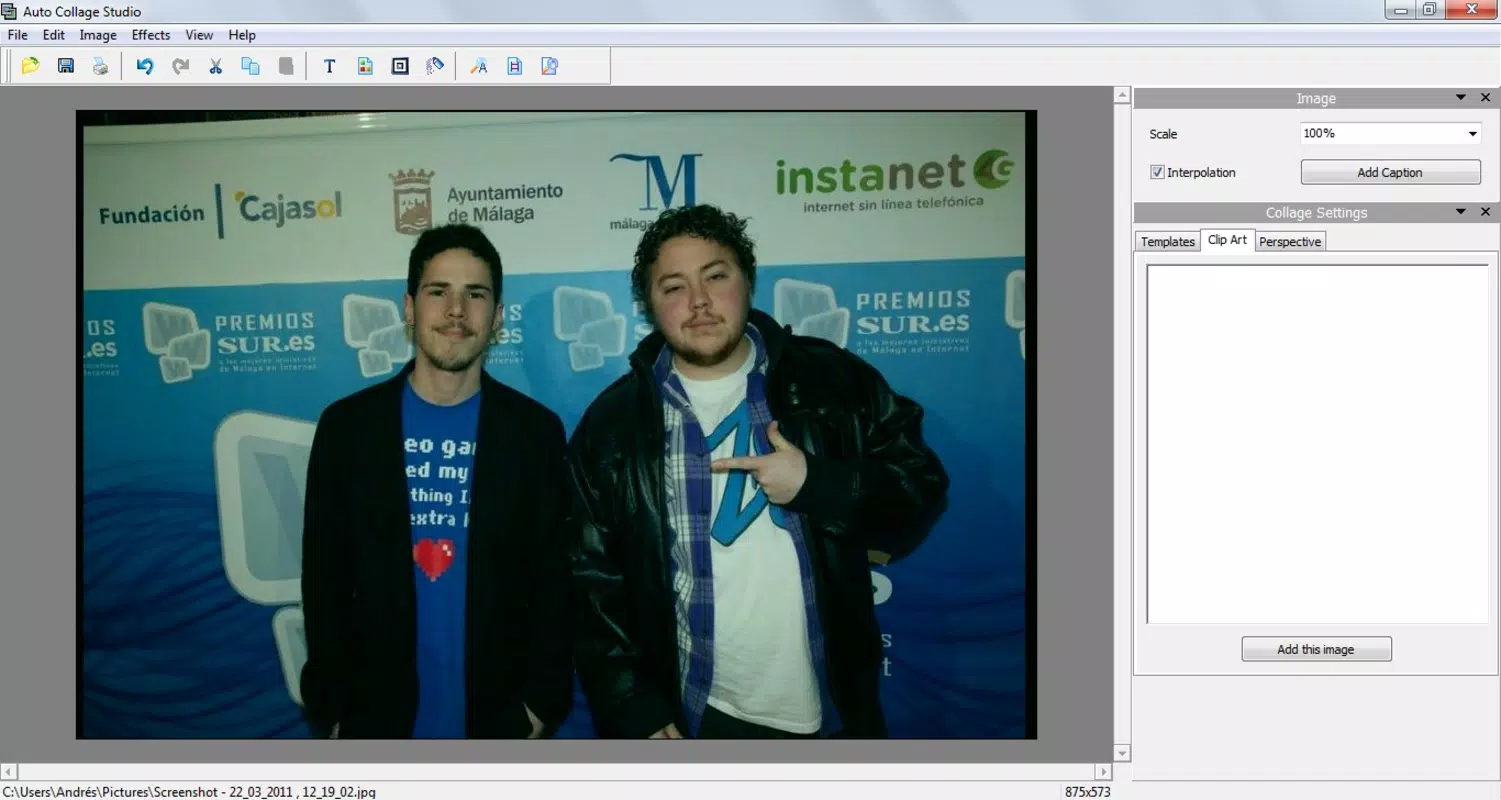
Task: Click the empty clip art list box
Action: 1317,444
